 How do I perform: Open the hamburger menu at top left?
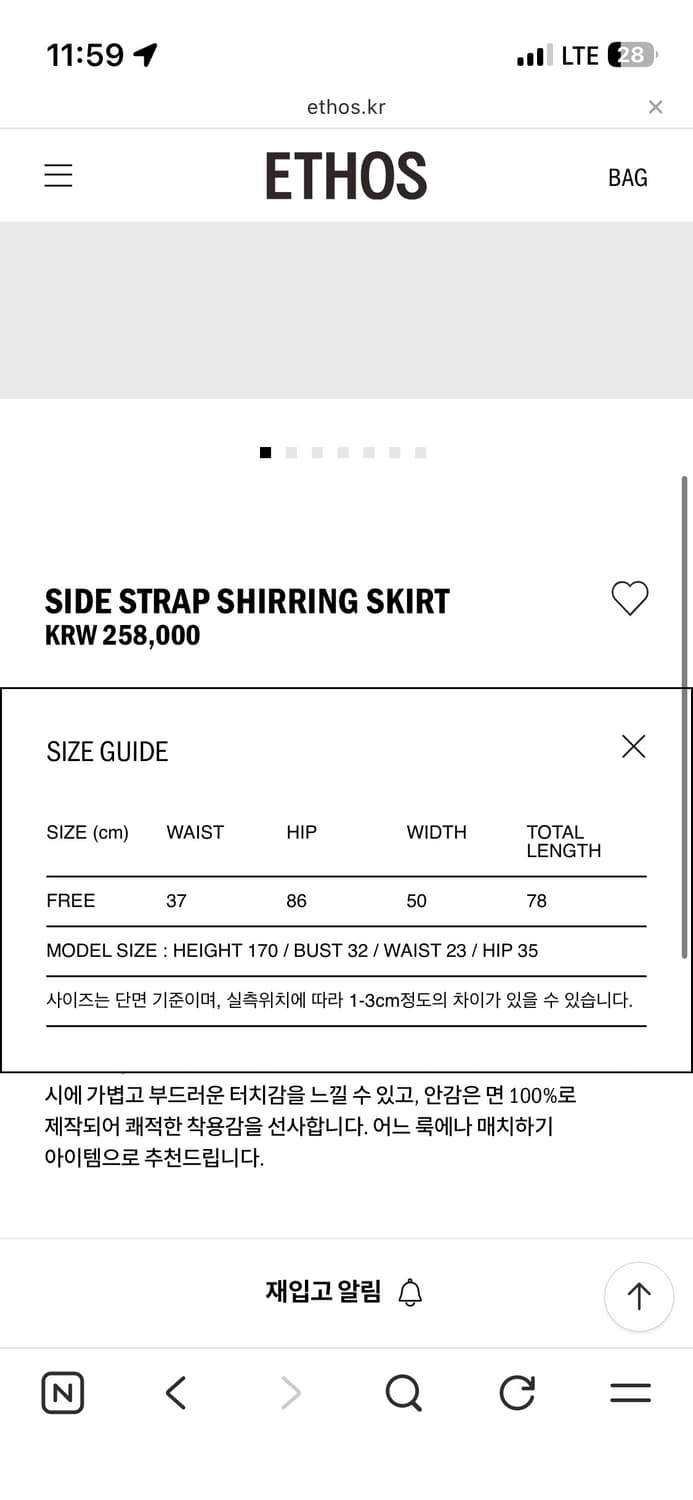(59, 176)
